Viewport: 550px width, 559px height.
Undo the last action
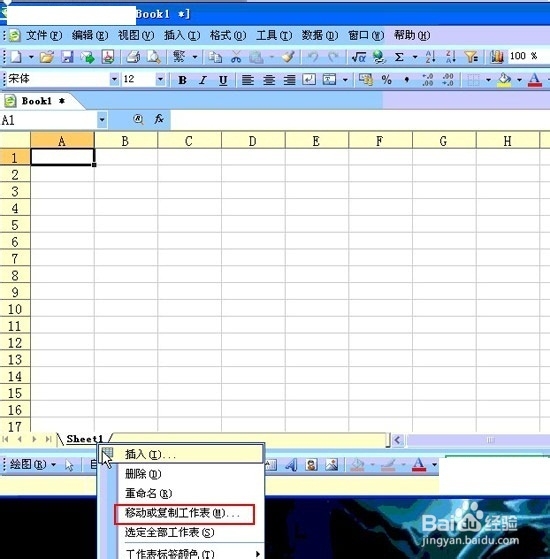point(313,57)
